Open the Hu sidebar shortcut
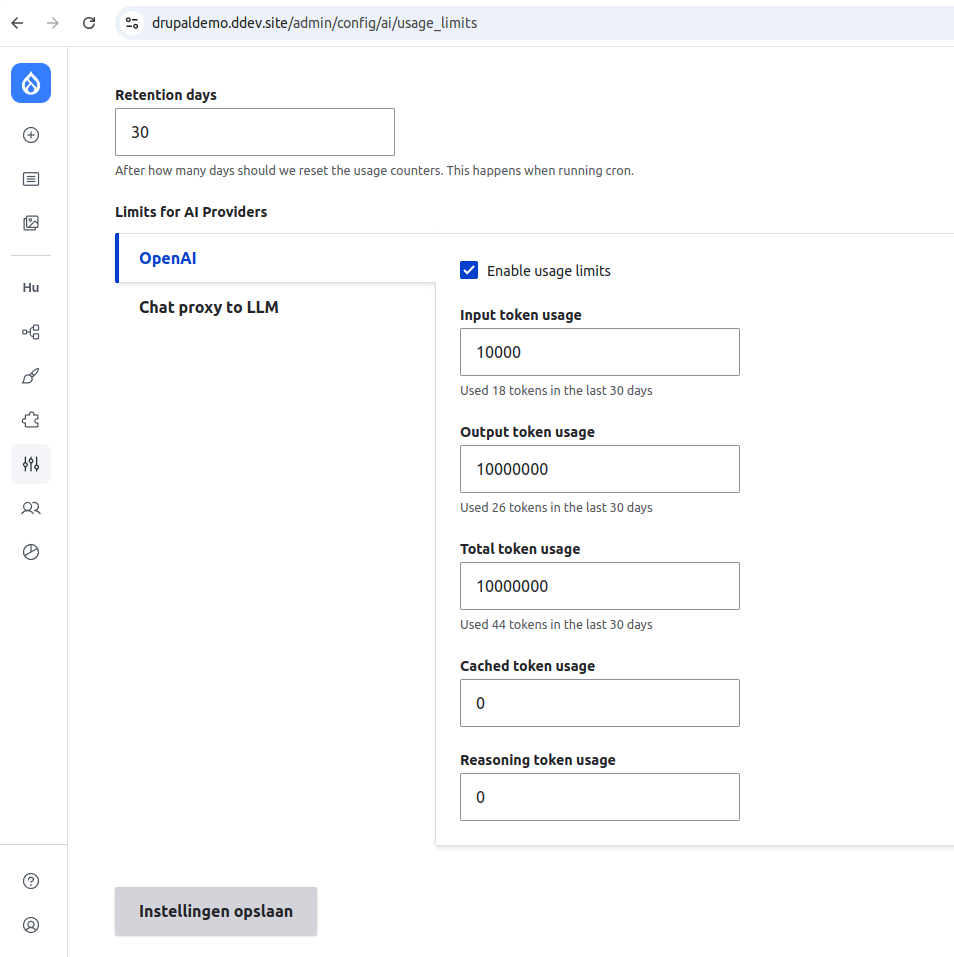 (x=31, y=287)
